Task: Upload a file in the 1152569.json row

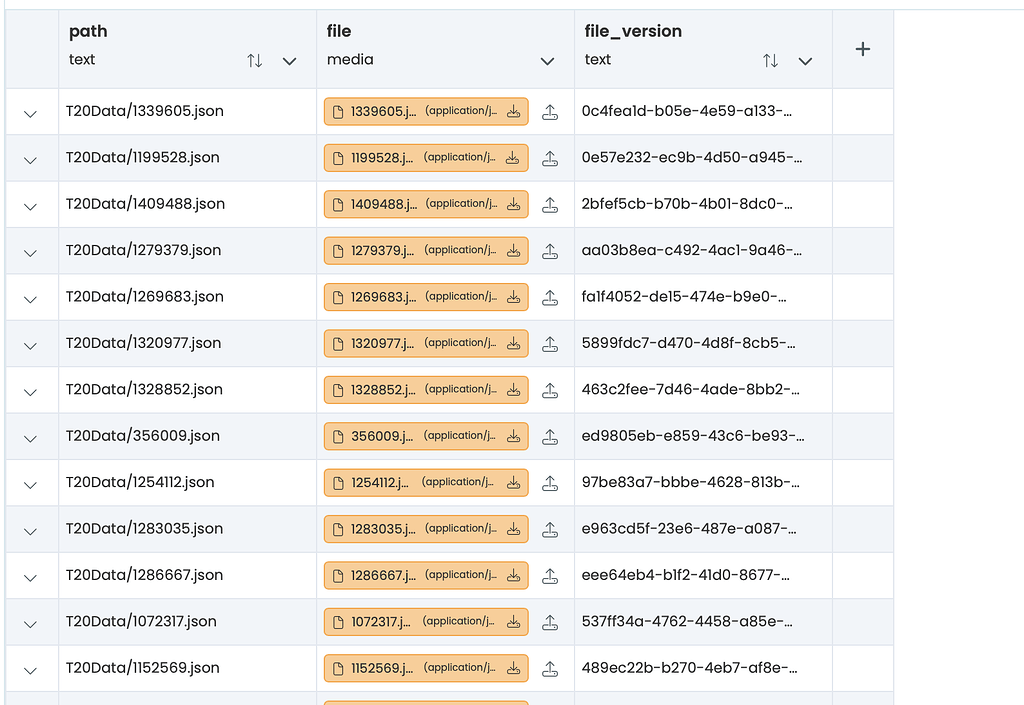Action: [550, 667]
